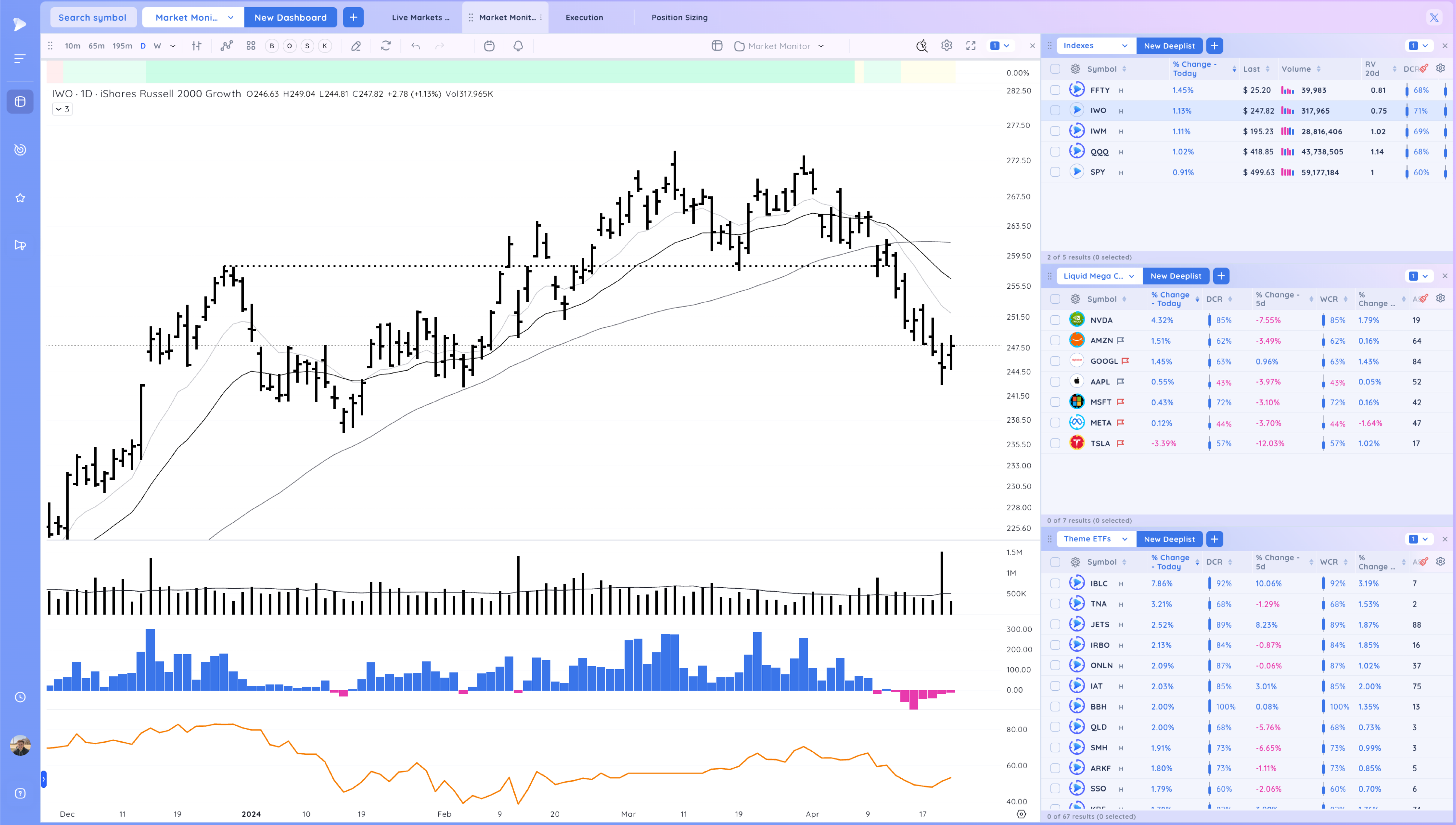The image size is (1456, 825).
Task: Toggle chart fullscreen icon
Action: [x=971, y=46]
